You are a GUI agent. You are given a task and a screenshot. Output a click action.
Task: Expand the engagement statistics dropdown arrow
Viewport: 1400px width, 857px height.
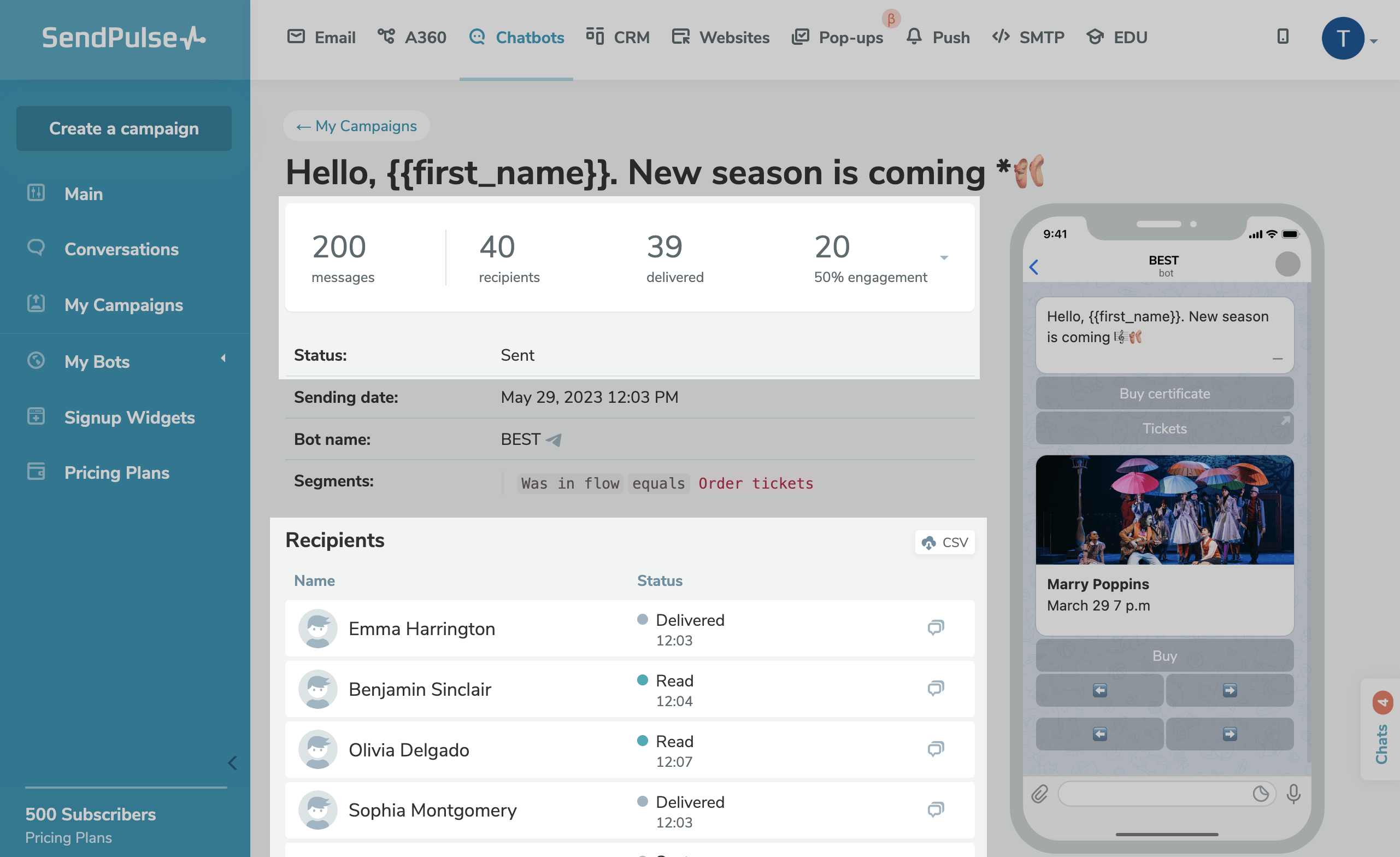click(x=944, y=258)
